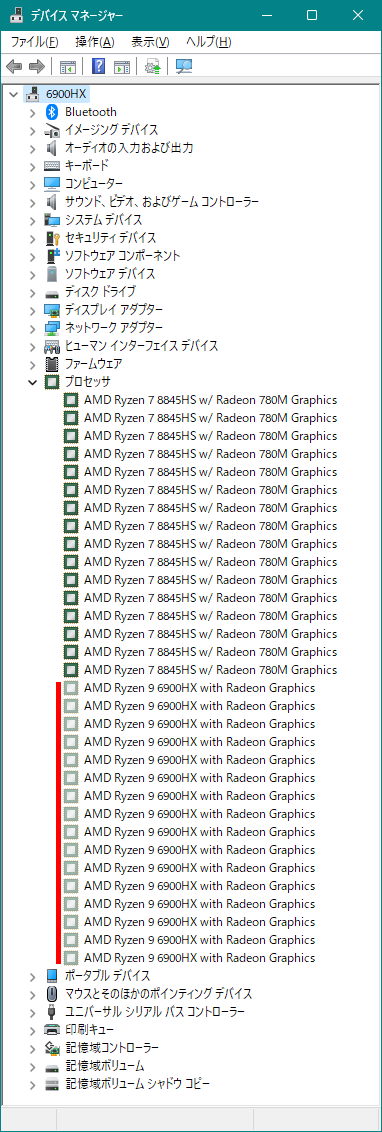Viewport: 382px width, 1132px height.
Task: Click the Back arrow toolbar icon
Action: (14, 67)
